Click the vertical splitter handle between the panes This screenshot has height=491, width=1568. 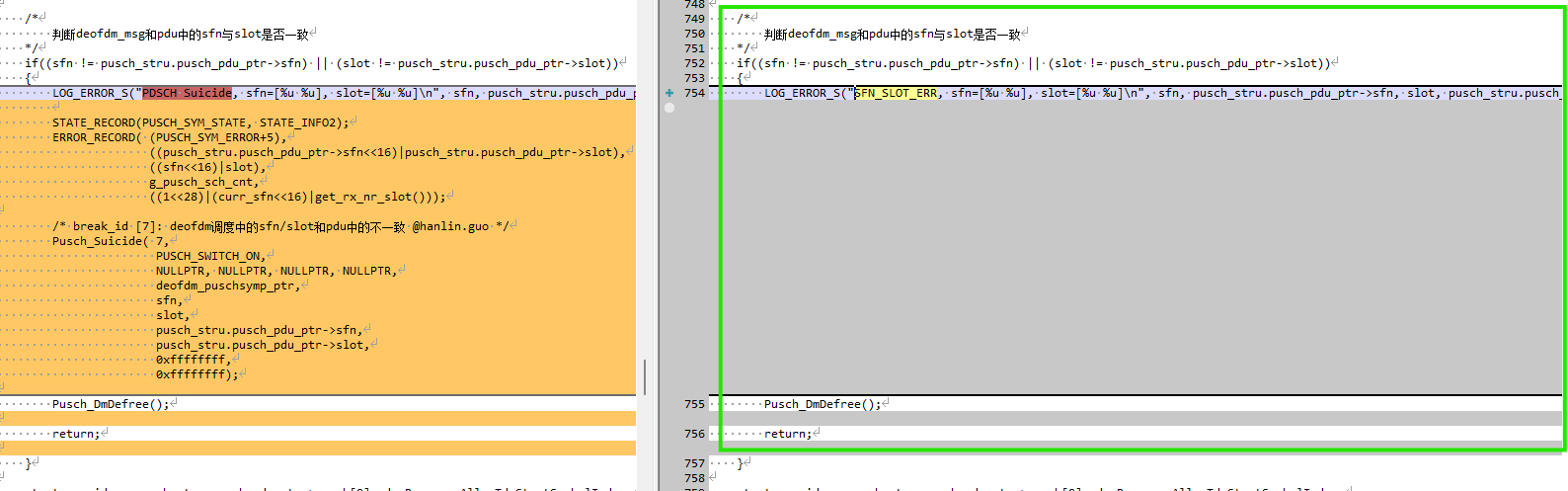(646, 377)
